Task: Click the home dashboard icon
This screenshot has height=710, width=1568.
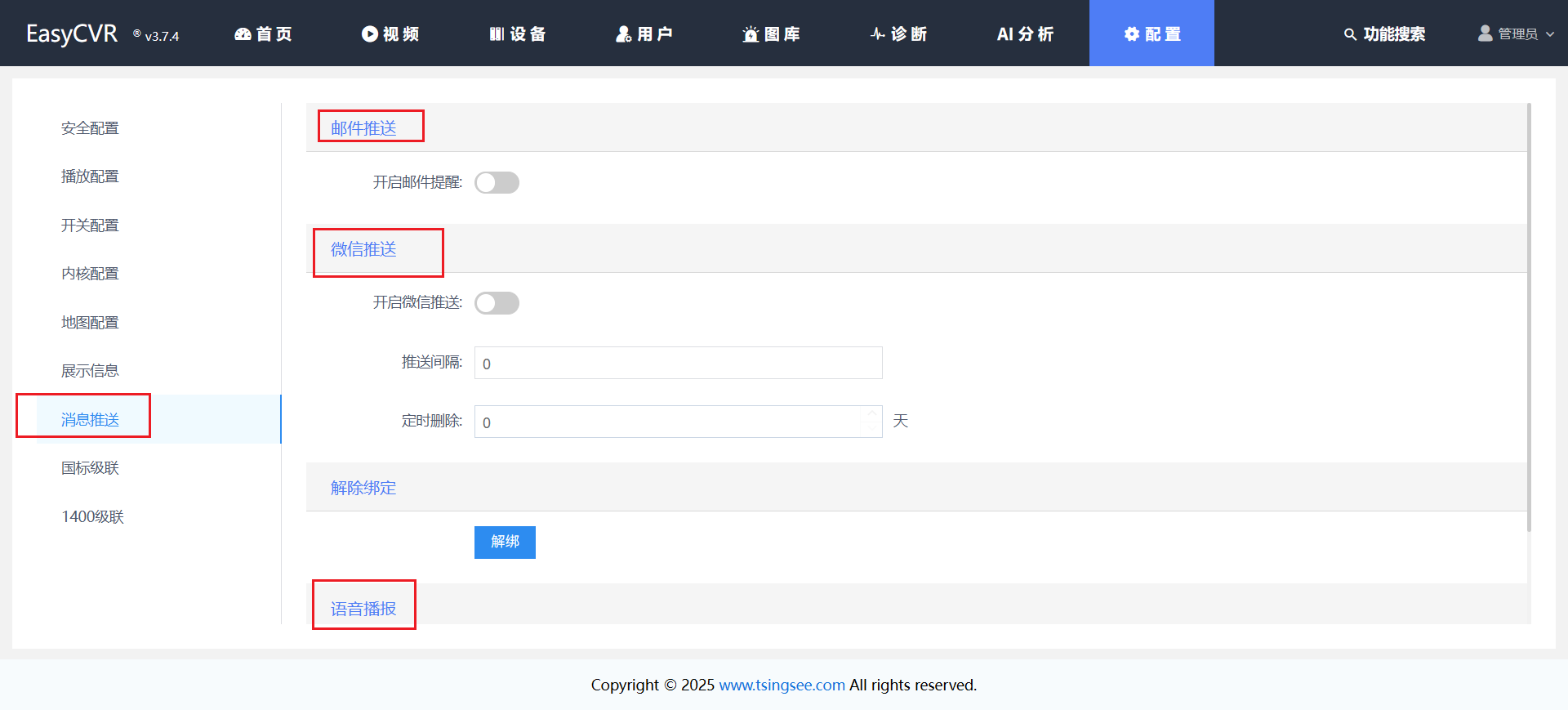Action: pos(243,33)
